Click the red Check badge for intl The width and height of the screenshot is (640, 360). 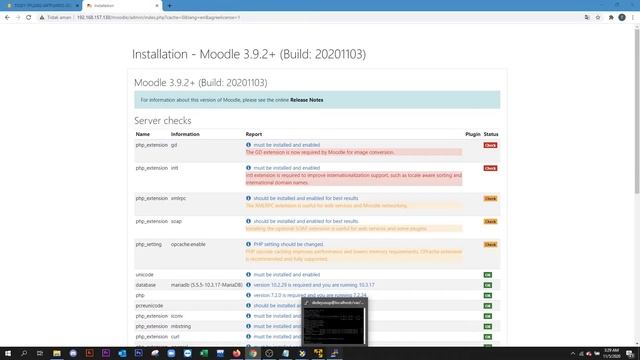(490, 168)
